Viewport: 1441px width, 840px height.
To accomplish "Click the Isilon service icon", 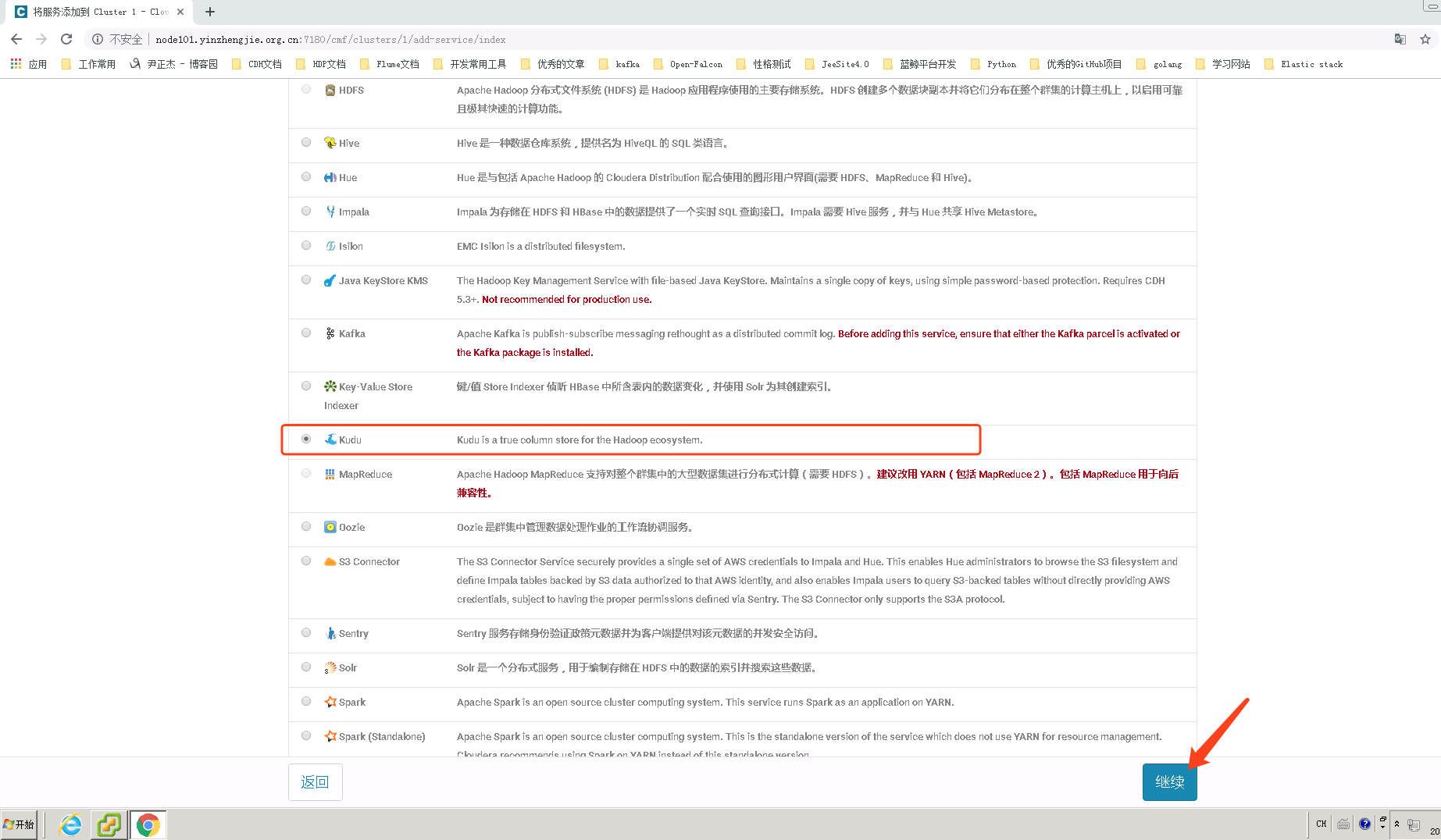I will [x=330, y=246].
